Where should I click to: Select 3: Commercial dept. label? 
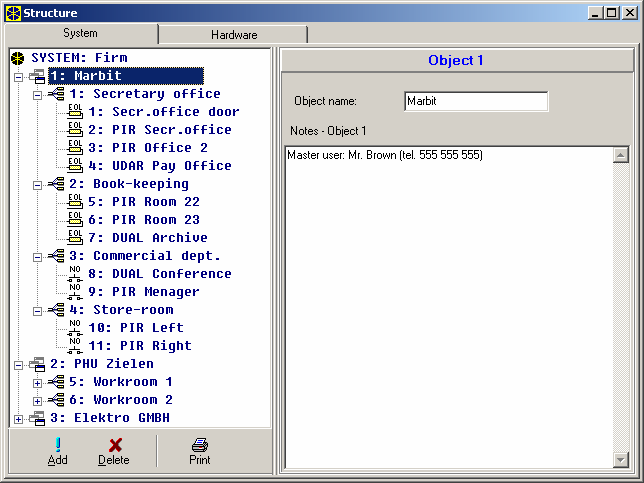pos(145,256)
